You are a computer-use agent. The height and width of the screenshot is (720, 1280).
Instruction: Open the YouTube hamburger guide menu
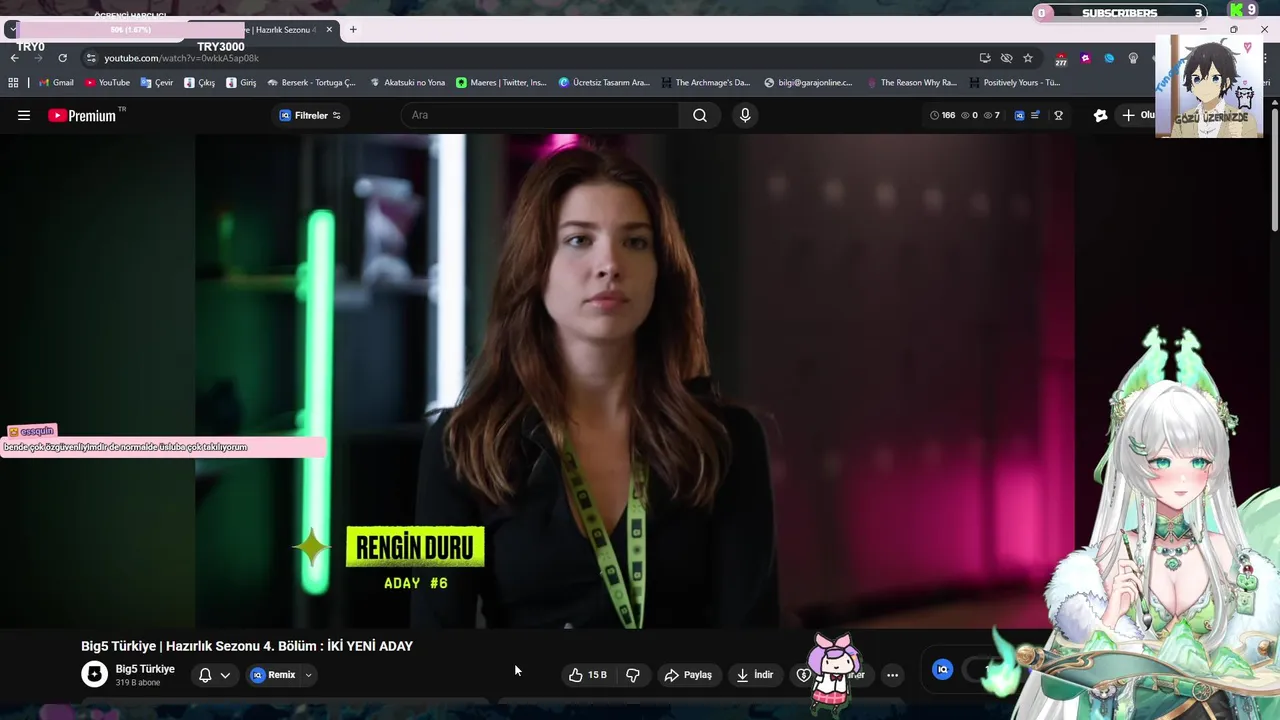point(24,115)
